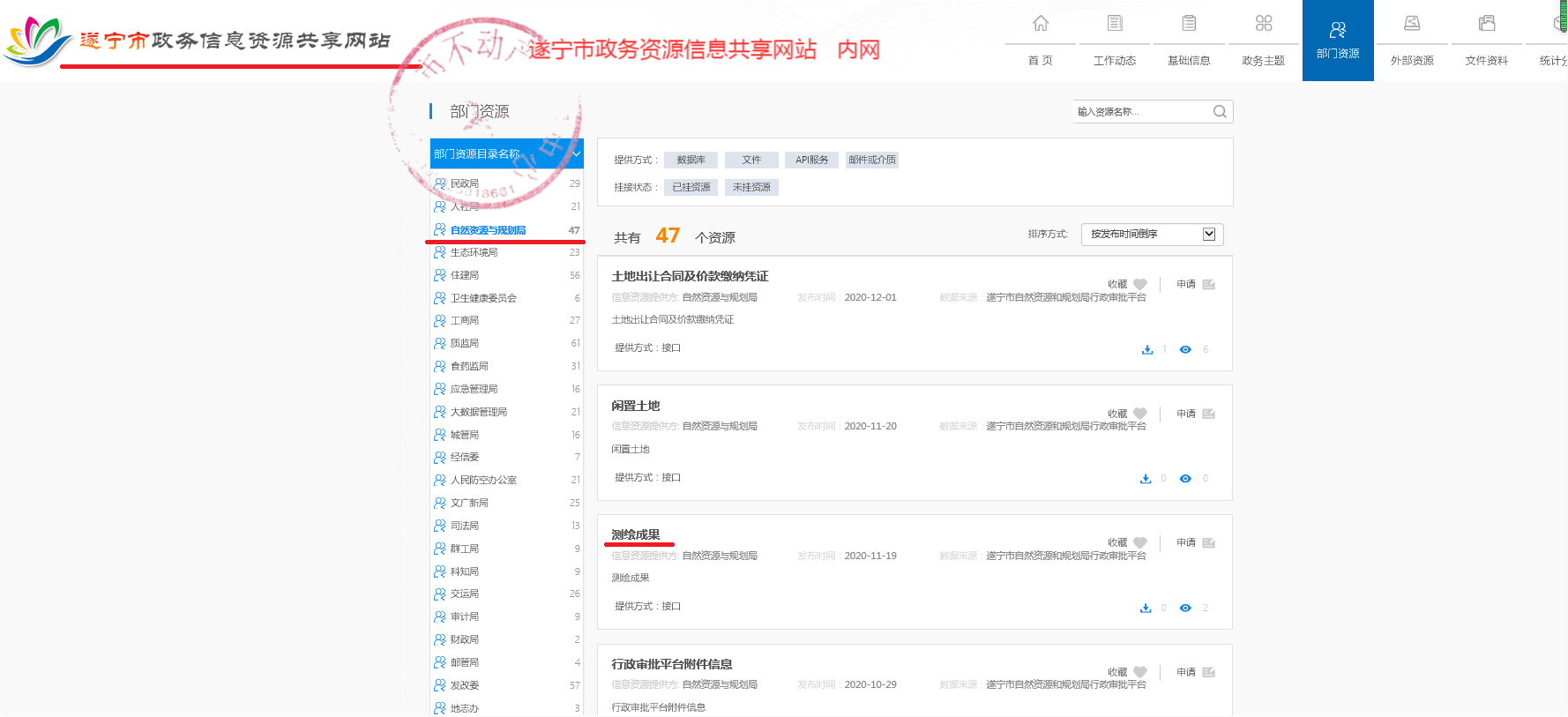1568x717 pixels.
Task: Open the 部门资源 navigation tab
Action: (x=1338, y=41)
